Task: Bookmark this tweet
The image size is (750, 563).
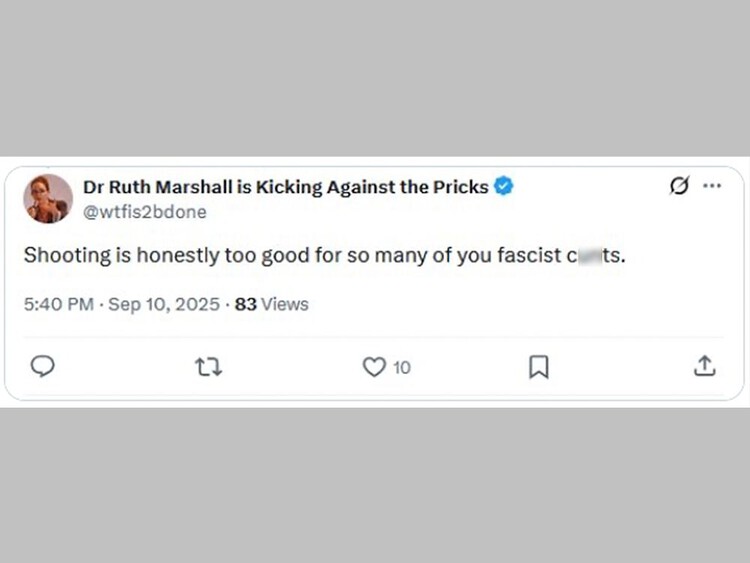Action: click(x=538, y=367)
